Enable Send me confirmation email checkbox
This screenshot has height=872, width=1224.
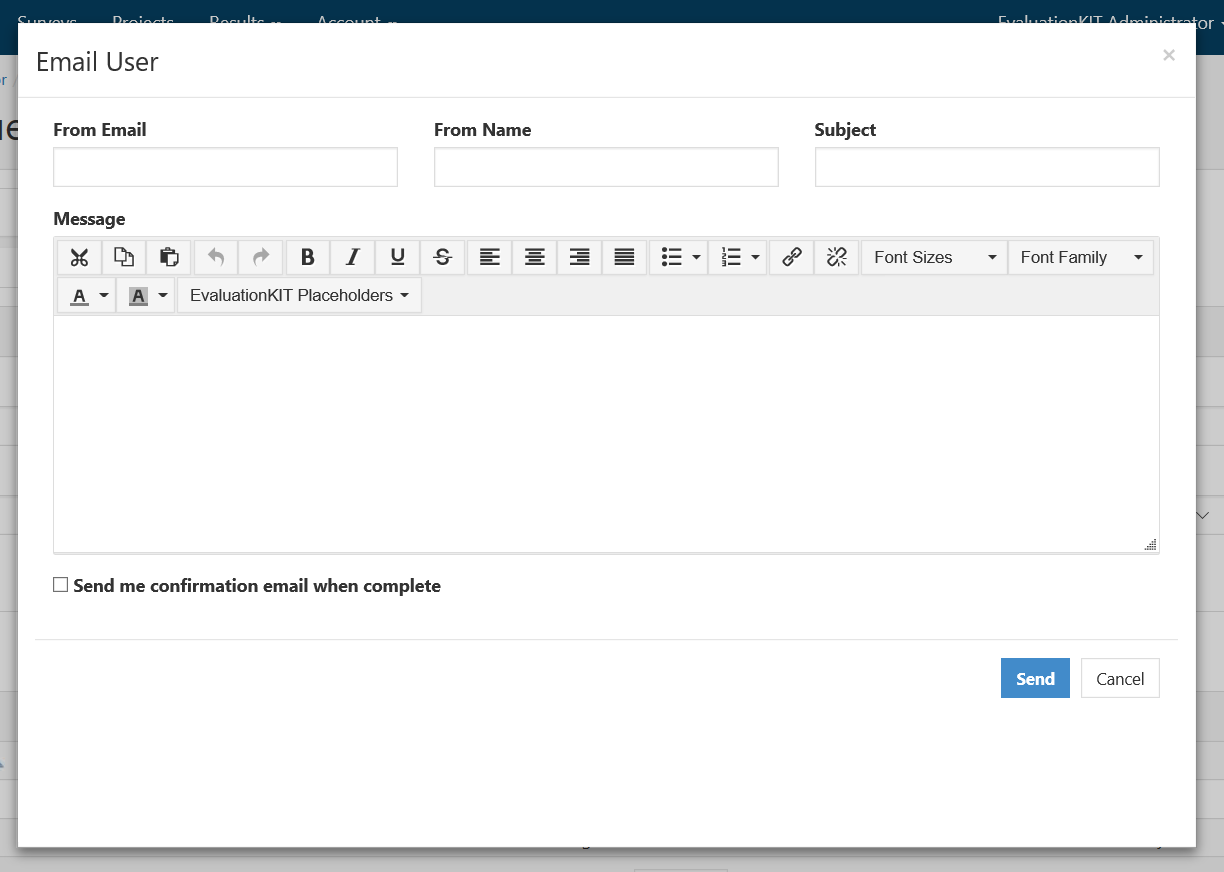coord(61,585)
